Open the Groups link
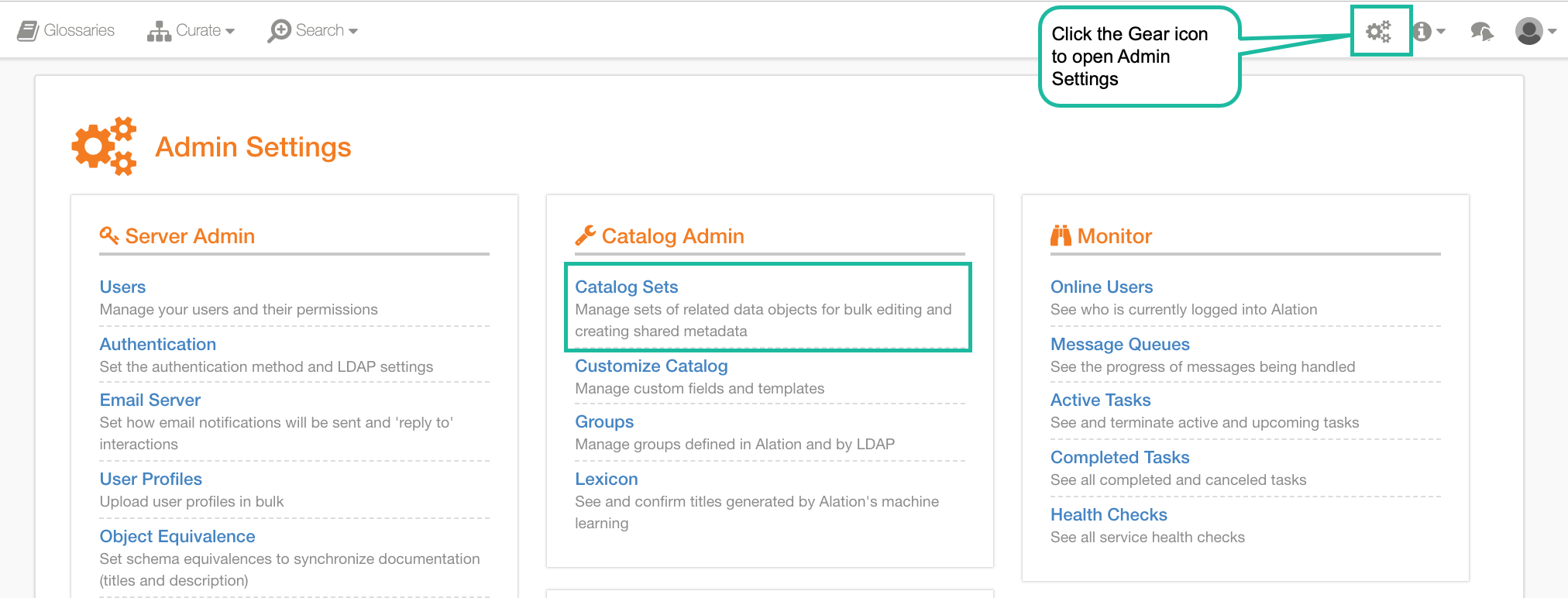1568x598 pixels. coord(604,421)
